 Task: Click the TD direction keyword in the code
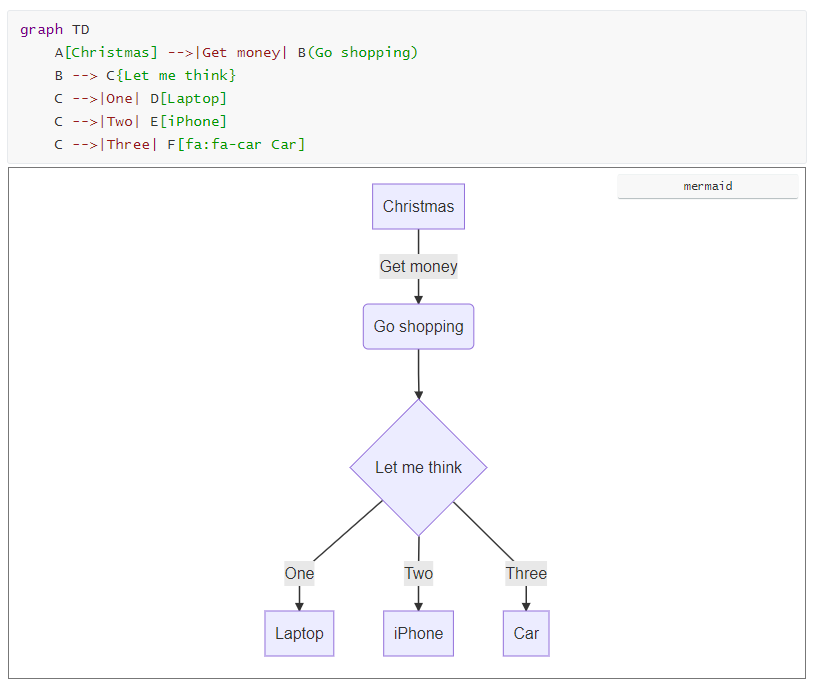coord(80,30)
